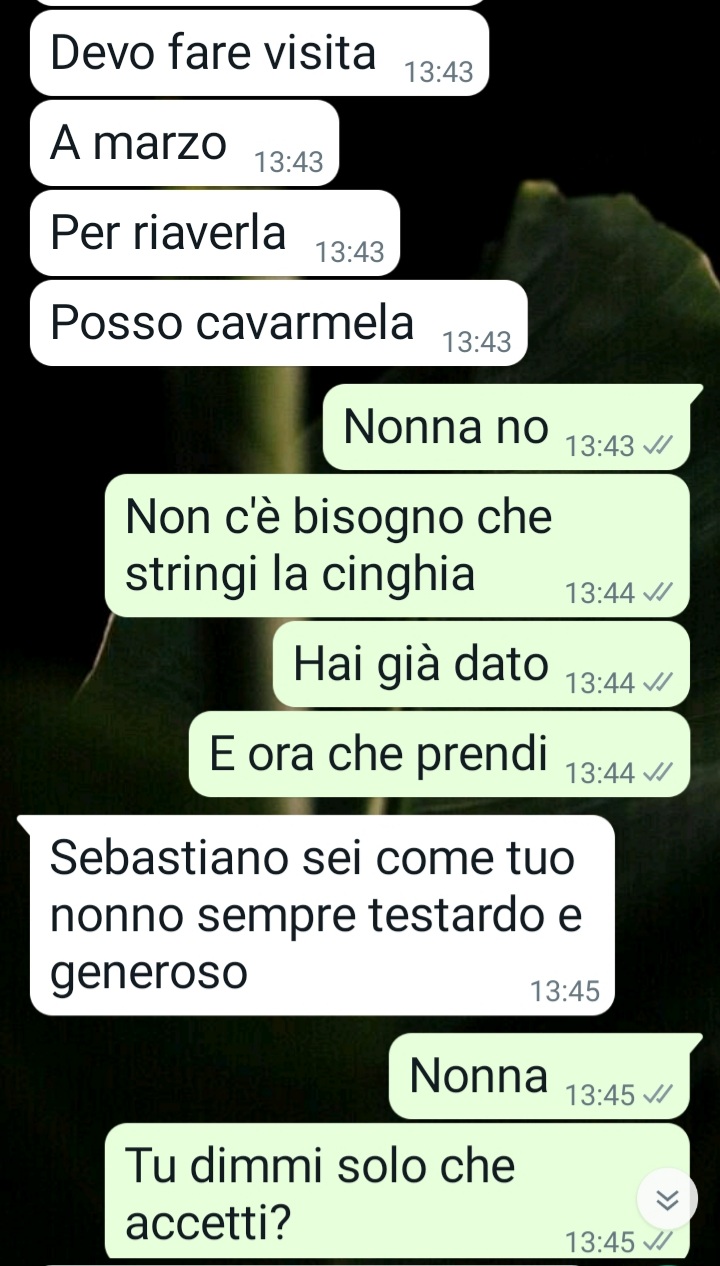Screen dimensions: 720x1266
Task: Tap the double-check ticks on 'Nonna no' message
Action: [x=653, y=446]
